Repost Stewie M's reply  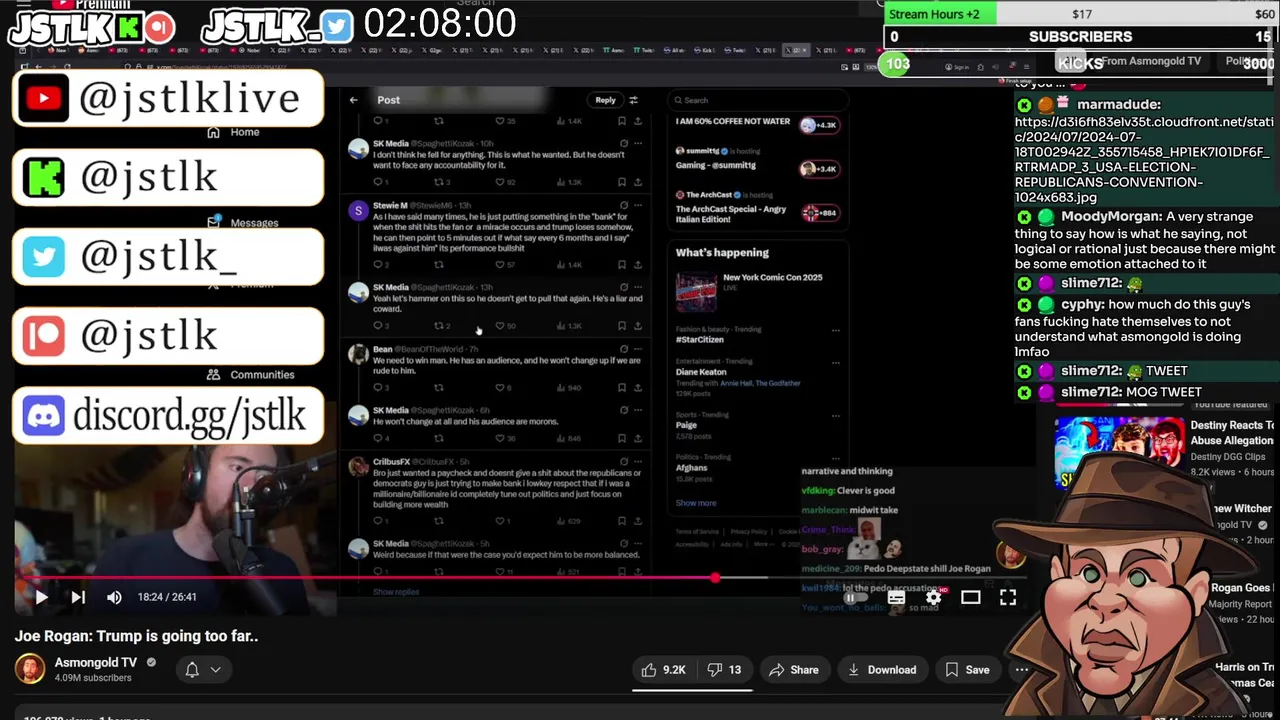(x=438, y=265)
